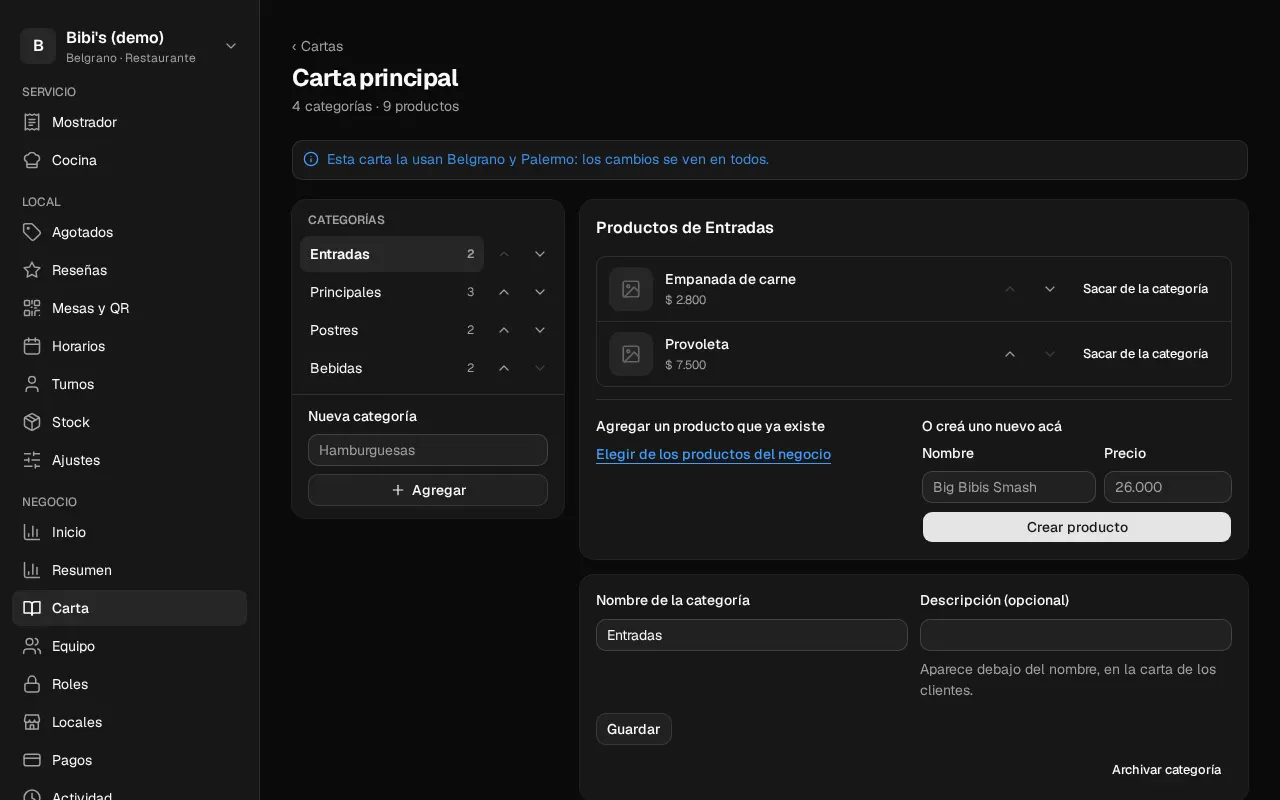Focus the Nueva categoría name field
This screenshot has width=1280, height=800.
click(x=428, y=450)
